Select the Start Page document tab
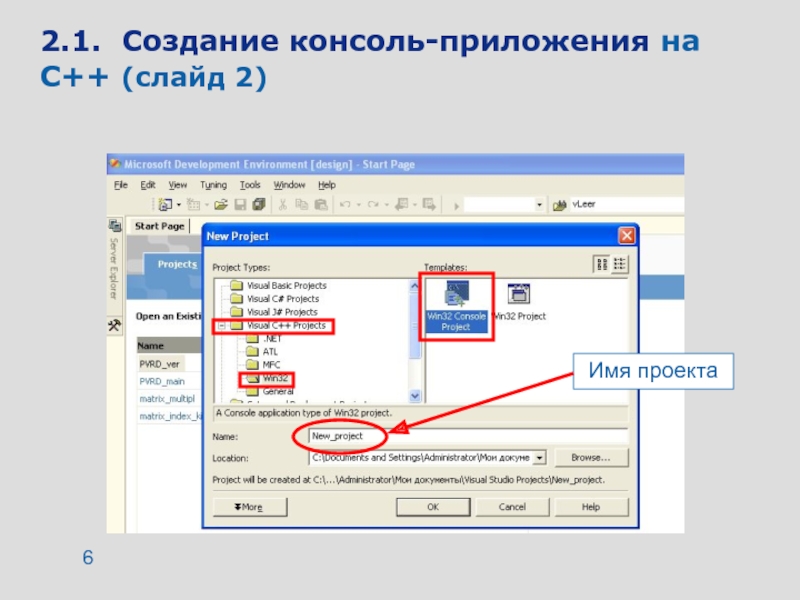The height and width of the screenshot is (600, 800). click(159, 226)
